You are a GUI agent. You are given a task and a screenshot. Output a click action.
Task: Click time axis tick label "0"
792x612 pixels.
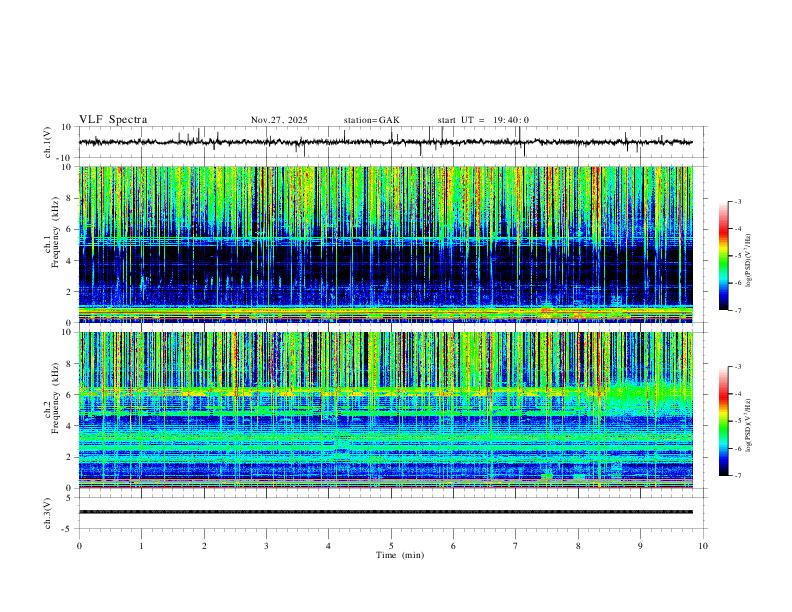(x=79, y=546)
